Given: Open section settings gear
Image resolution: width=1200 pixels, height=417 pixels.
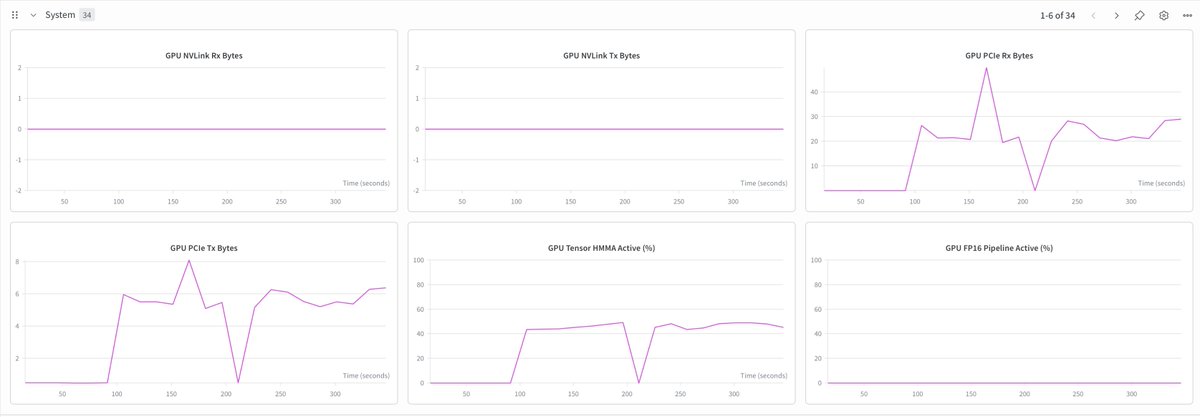Looking at the screenshot, I should 1164,16.
